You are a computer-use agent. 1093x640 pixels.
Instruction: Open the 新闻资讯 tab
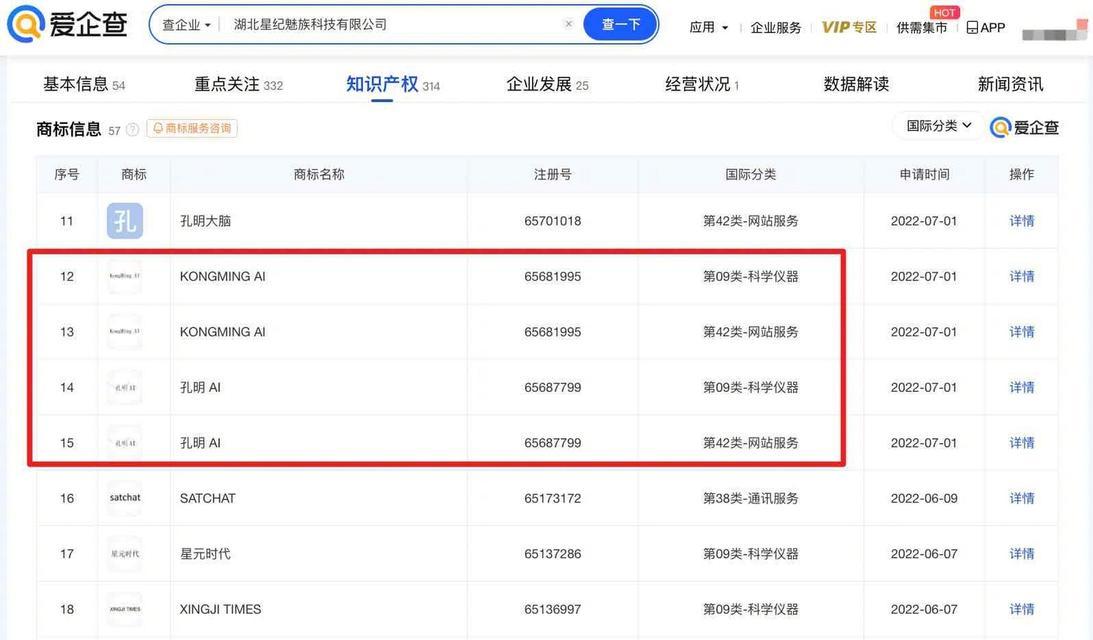[x=1010, y=84]
